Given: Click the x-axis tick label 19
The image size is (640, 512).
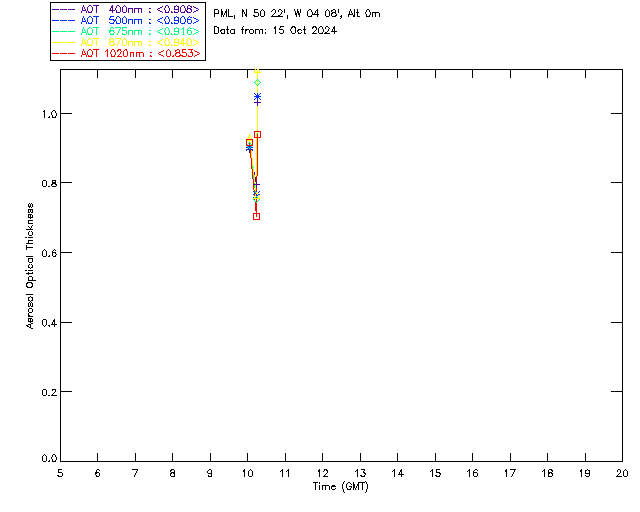Looking at the screenshot, I should point(585,473).
